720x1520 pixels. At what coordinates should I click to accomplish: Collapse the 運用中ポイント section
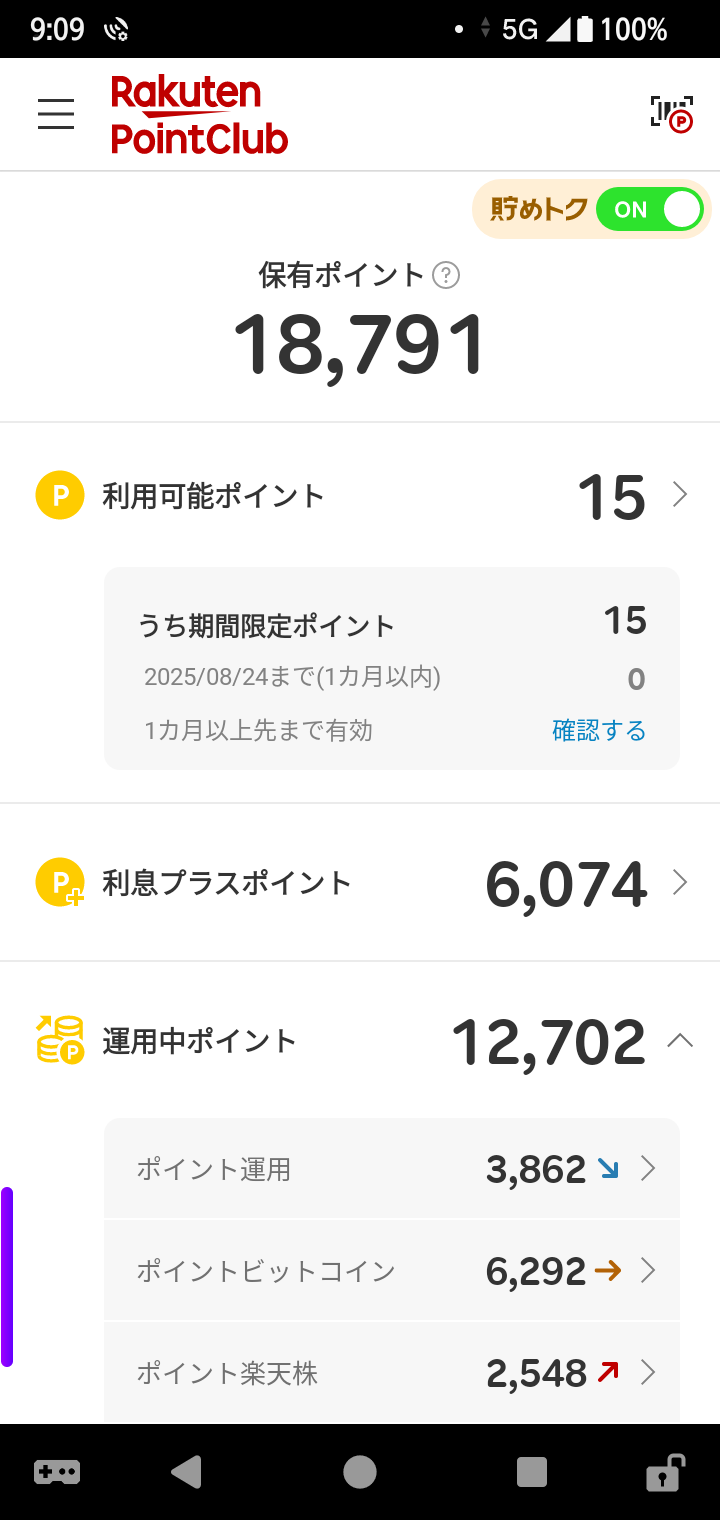(x=680, y=1041)
